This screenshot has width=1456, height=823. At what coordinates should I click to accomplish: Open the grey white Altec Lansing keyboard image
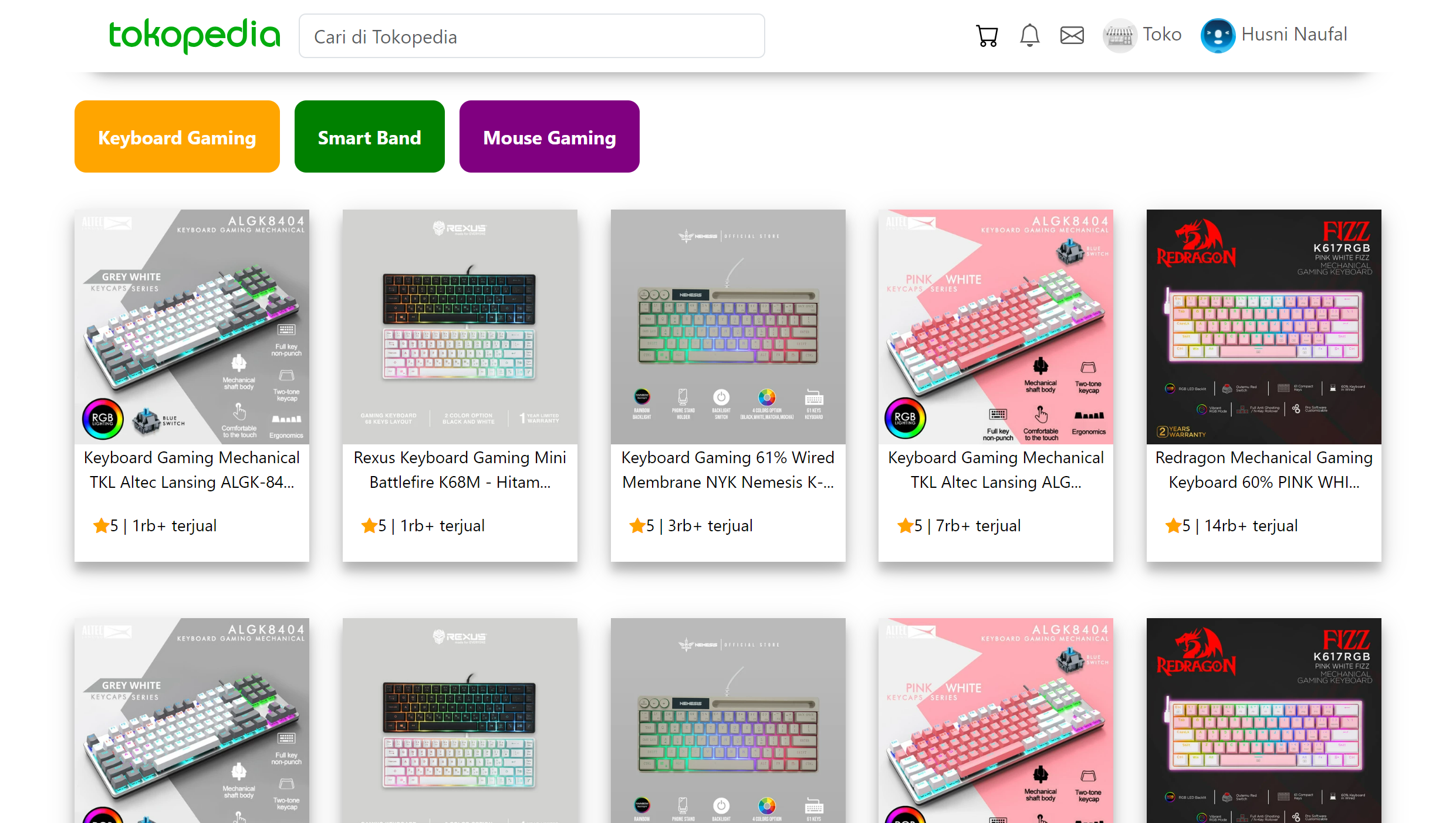(192, 327)
